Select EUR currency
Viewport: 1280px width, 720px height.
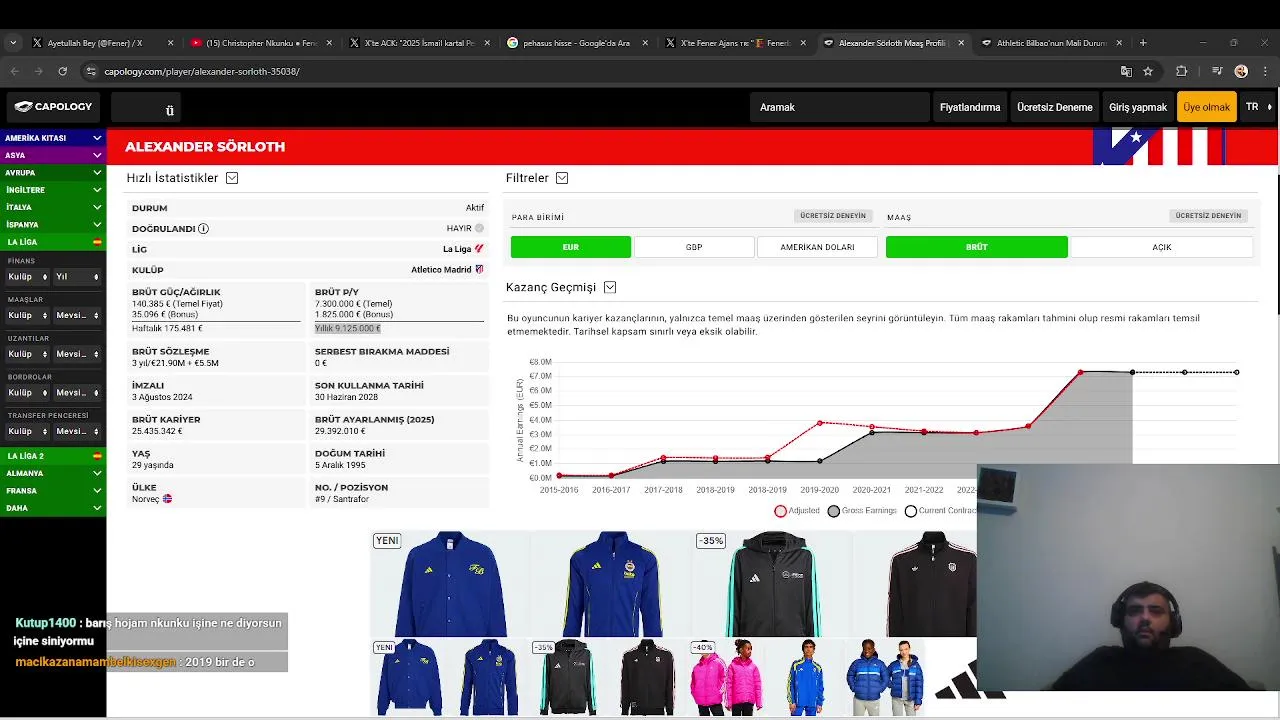click(x=571, y=247)
